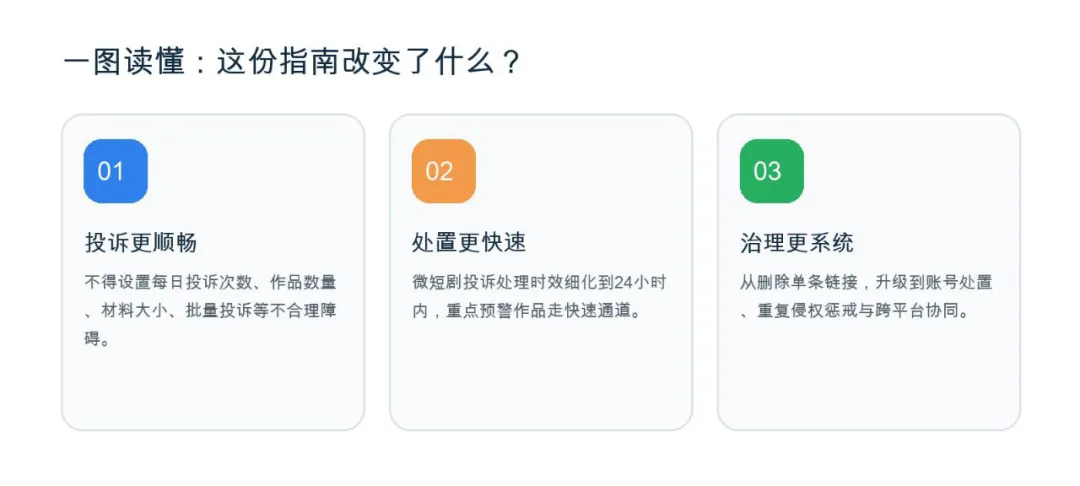
Task: Click the paragraph about 微短剧投诉处理时效
Action: (539, 297)
